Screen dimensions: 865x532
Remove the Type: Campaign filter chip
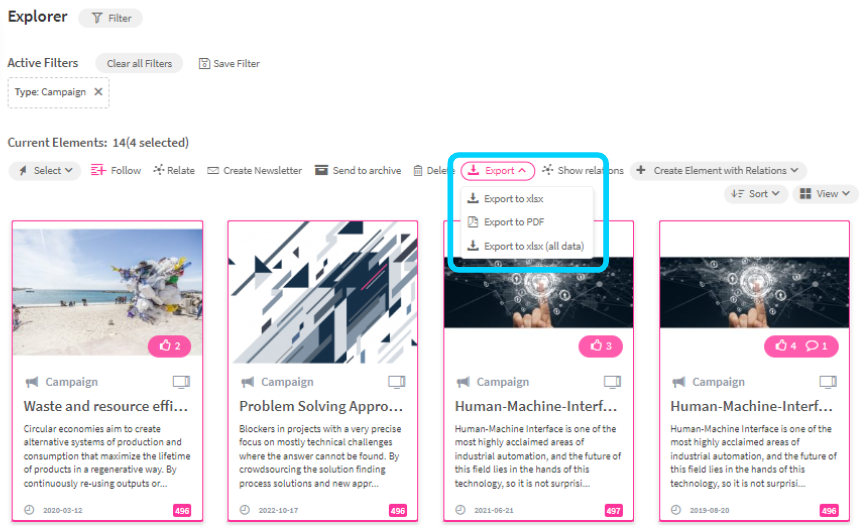[x=98, y=92]
